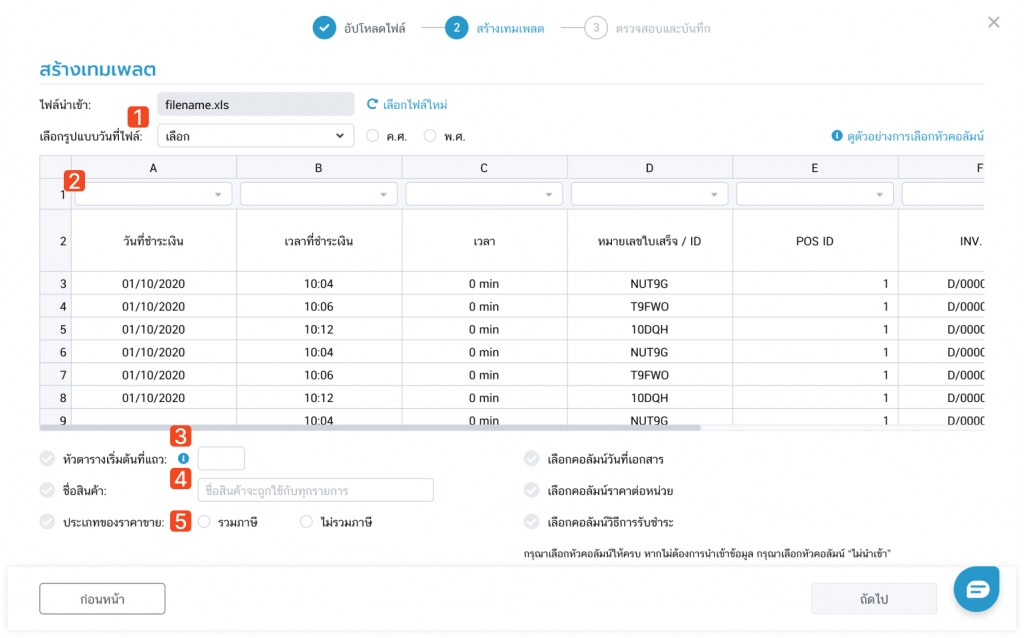The image size is (1024, 638).
Task: Click check icon beside document date column
Action: pyautogui.click(x=531, y=460)
